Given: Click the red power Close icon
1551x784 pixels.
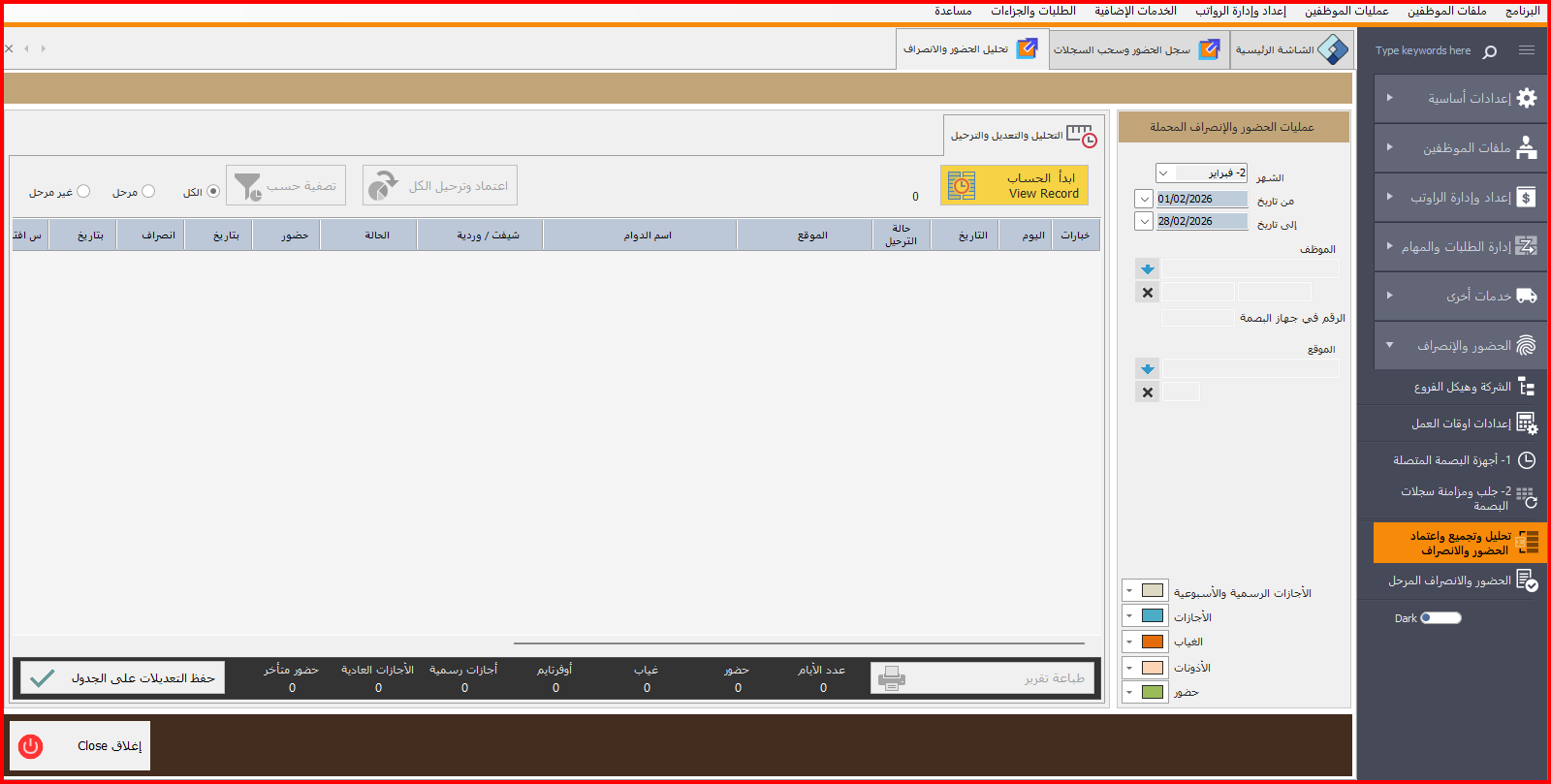Looking at the screenshot, I should point(31,745).
